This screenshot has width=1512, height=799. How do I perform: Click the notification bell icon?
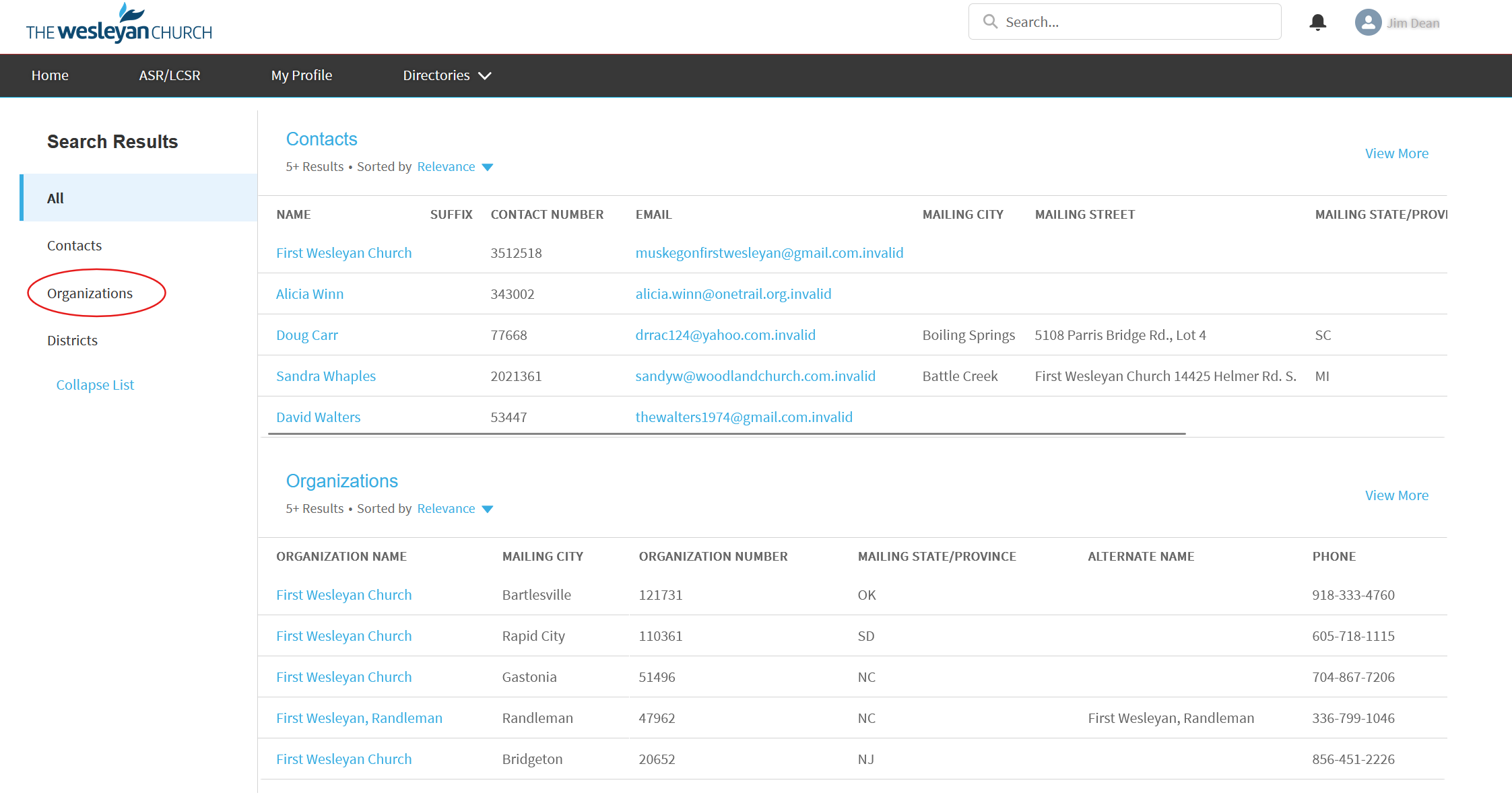click(x=1317, y=23)
